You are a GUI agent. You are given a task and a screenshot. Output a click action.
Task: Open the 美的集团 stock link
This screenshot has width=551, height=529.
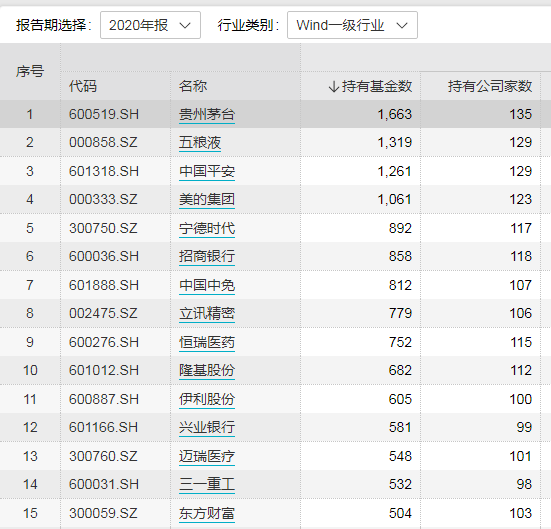[207, 200]
